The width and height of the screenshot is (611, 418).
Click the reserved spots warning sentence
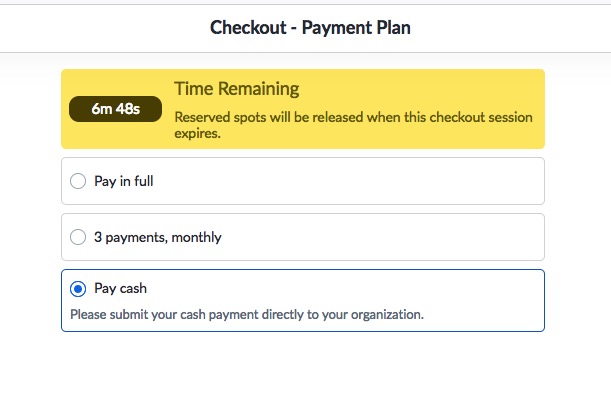[x=353, y=125]
